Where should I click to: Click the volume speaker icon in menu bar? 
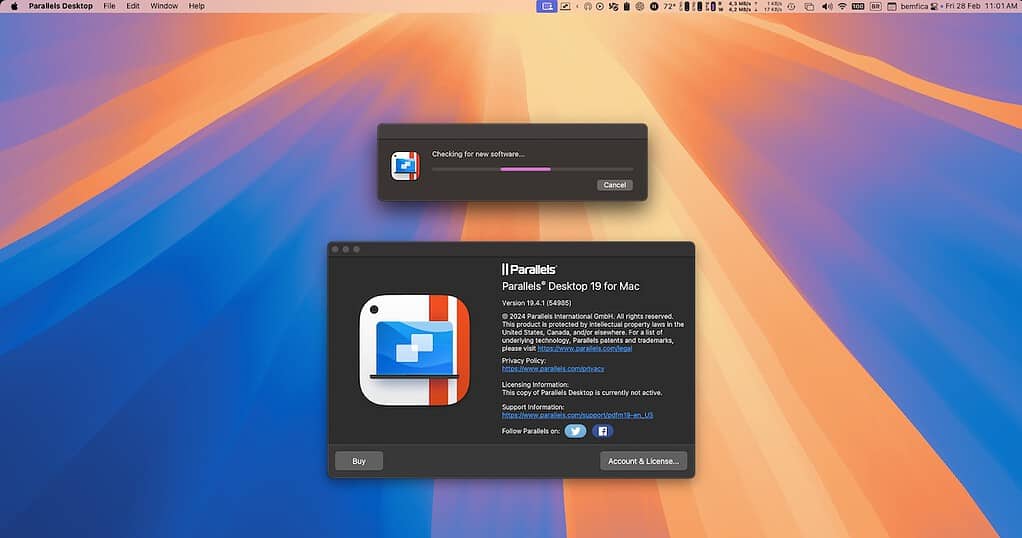point(826,6)
